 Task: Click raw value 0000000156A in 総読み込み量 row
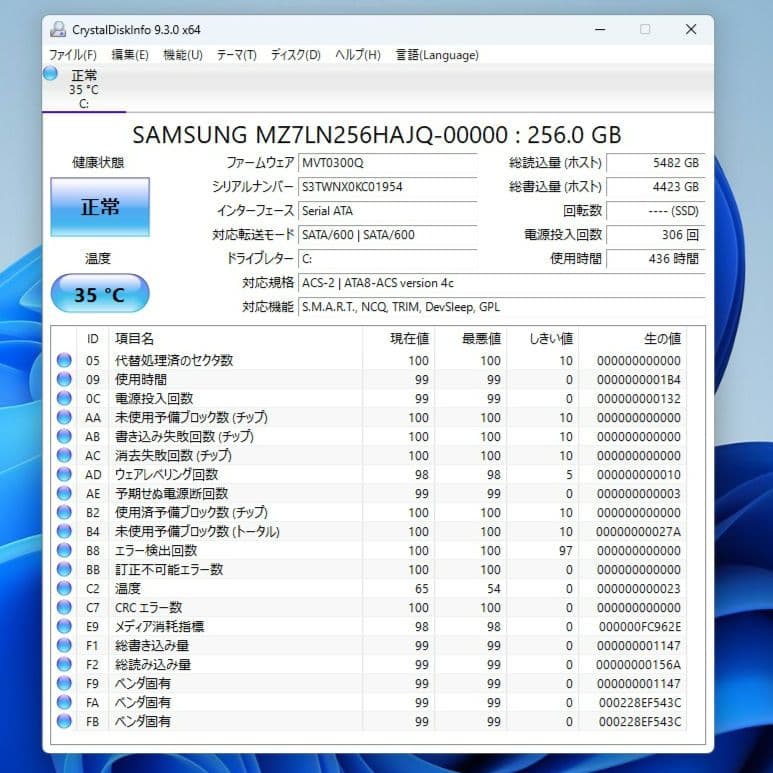pyautogui.click(x=638, y=665)
